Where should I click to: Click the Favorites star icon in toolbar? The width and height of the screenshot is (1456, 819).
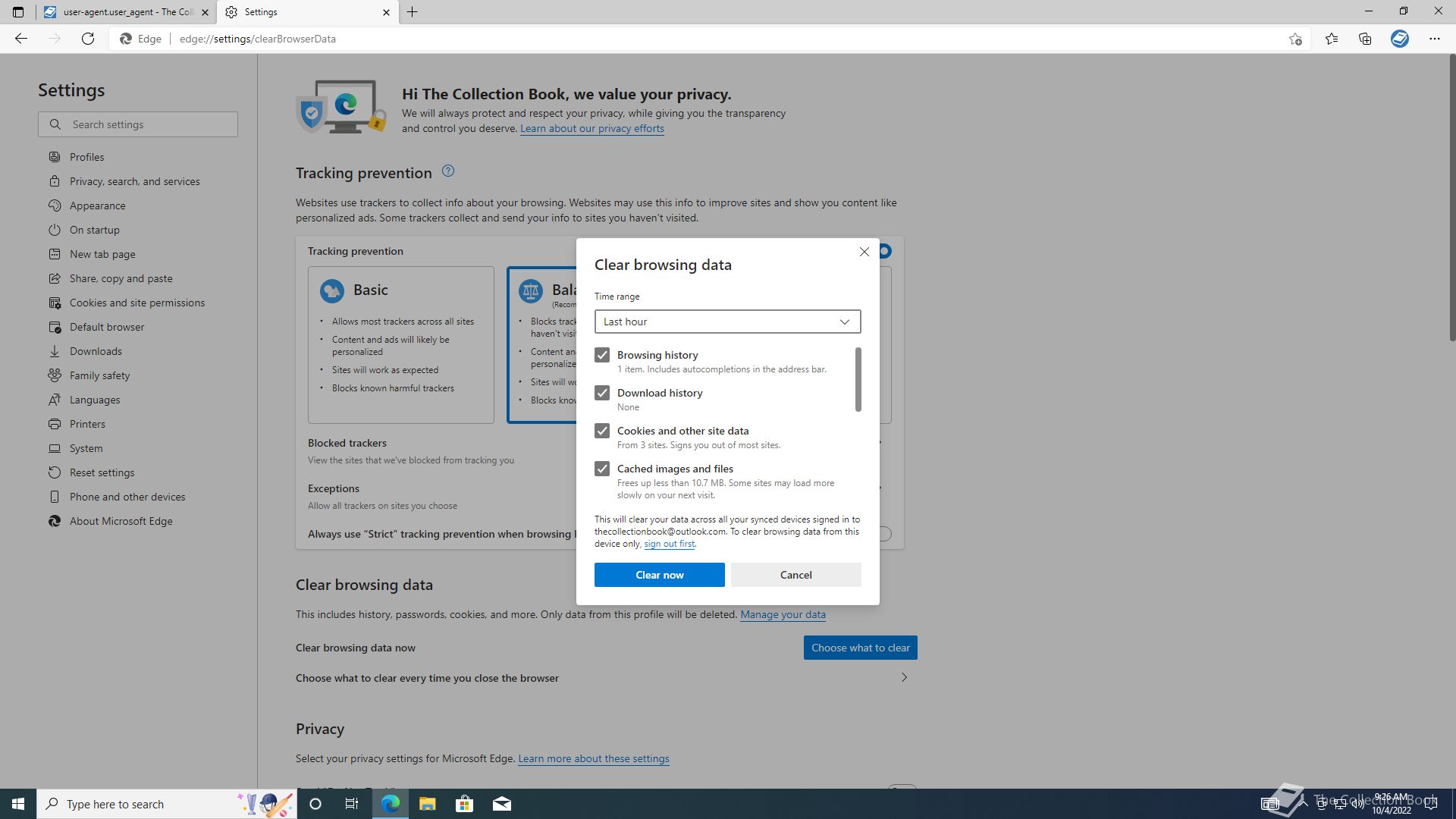click(1332, 39)
